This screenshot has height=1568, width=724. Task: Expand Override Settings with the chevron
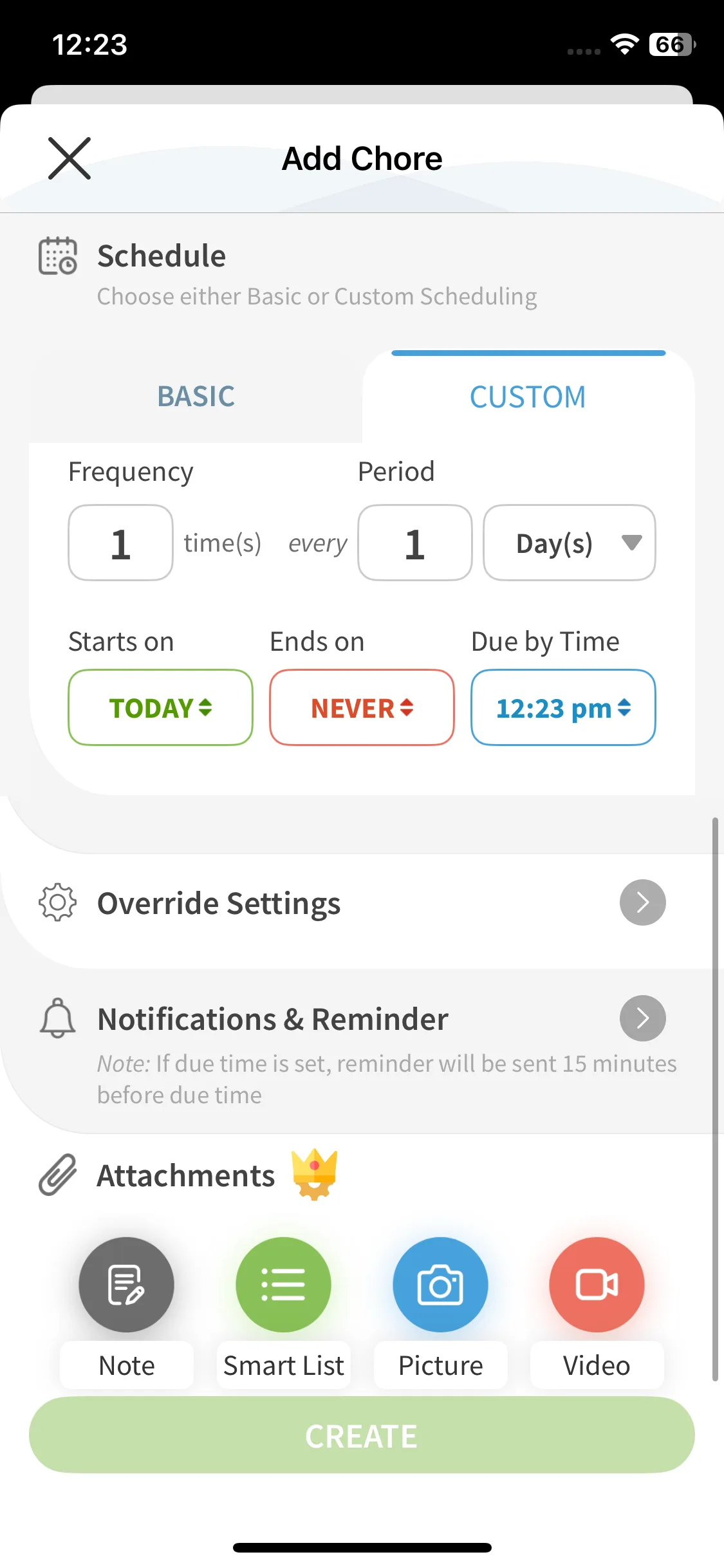(x=642, y=902)
